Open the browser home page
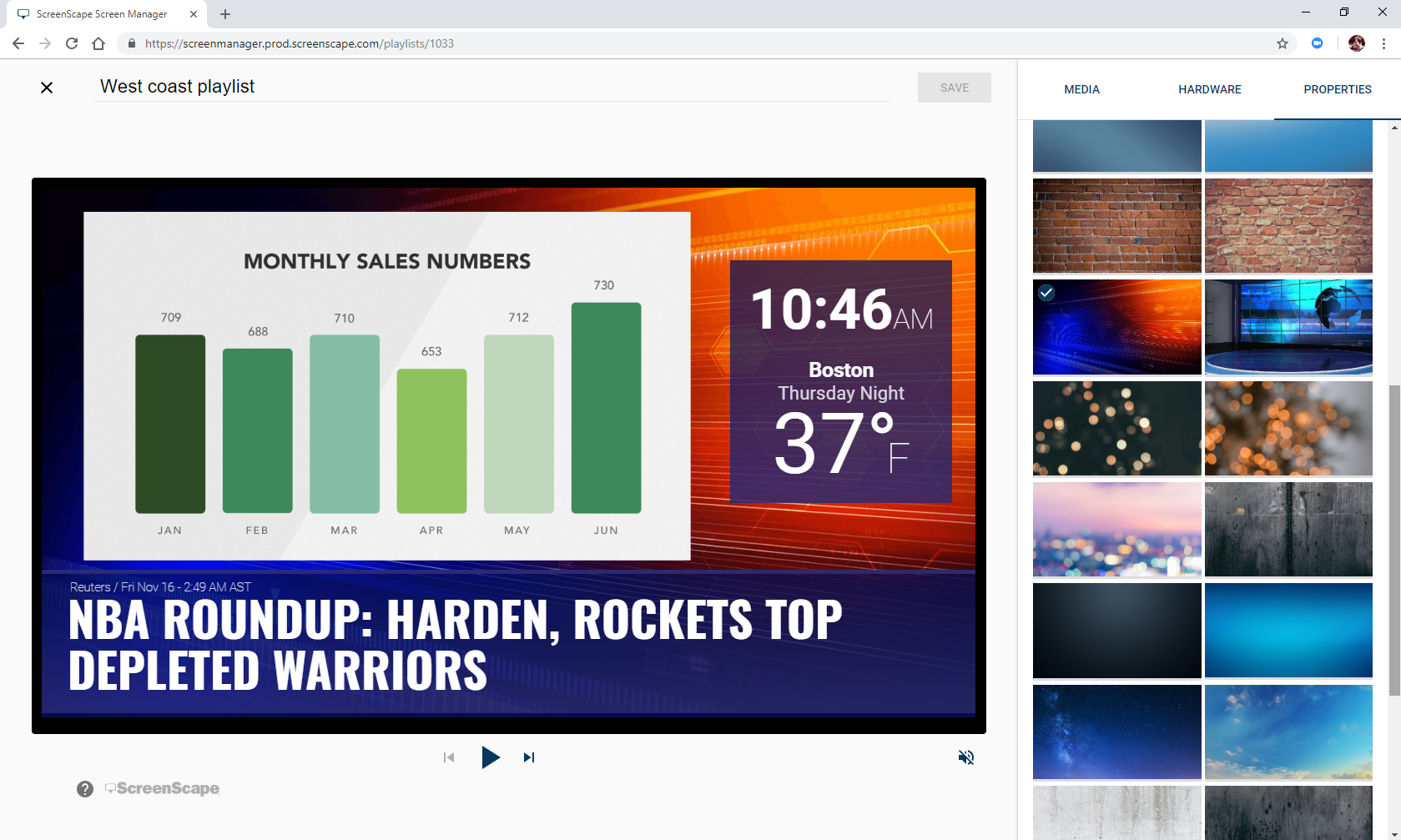 coord(98,43)
